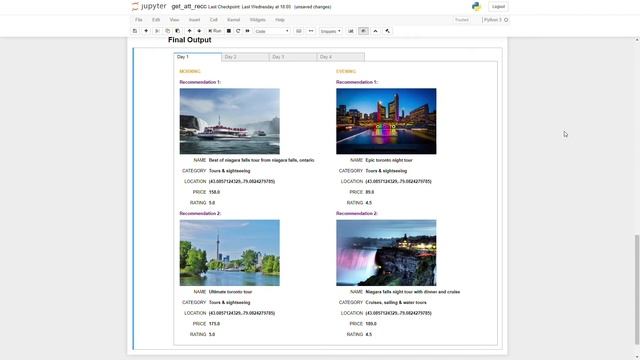Click the toolbar icon right of the keyboard icon

pos(311,31)
